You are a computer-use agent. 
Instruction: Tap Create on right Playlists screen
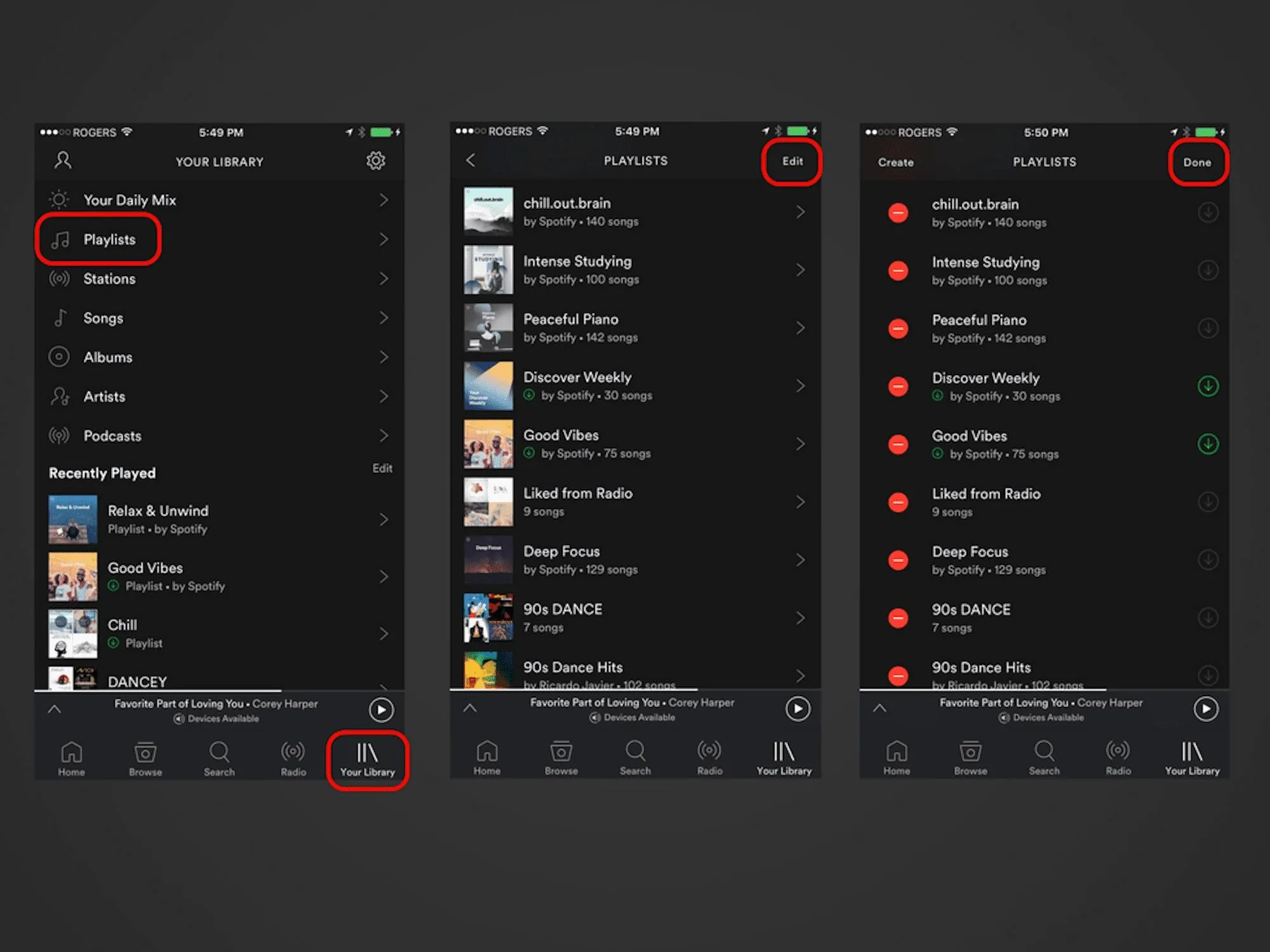point(895,162)
